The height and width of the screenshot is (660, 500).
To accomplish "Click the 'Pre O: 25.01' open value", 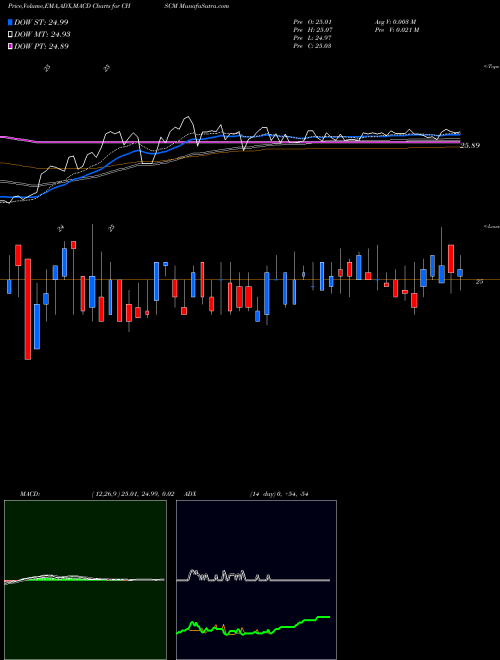I will (x=312, y=22).
